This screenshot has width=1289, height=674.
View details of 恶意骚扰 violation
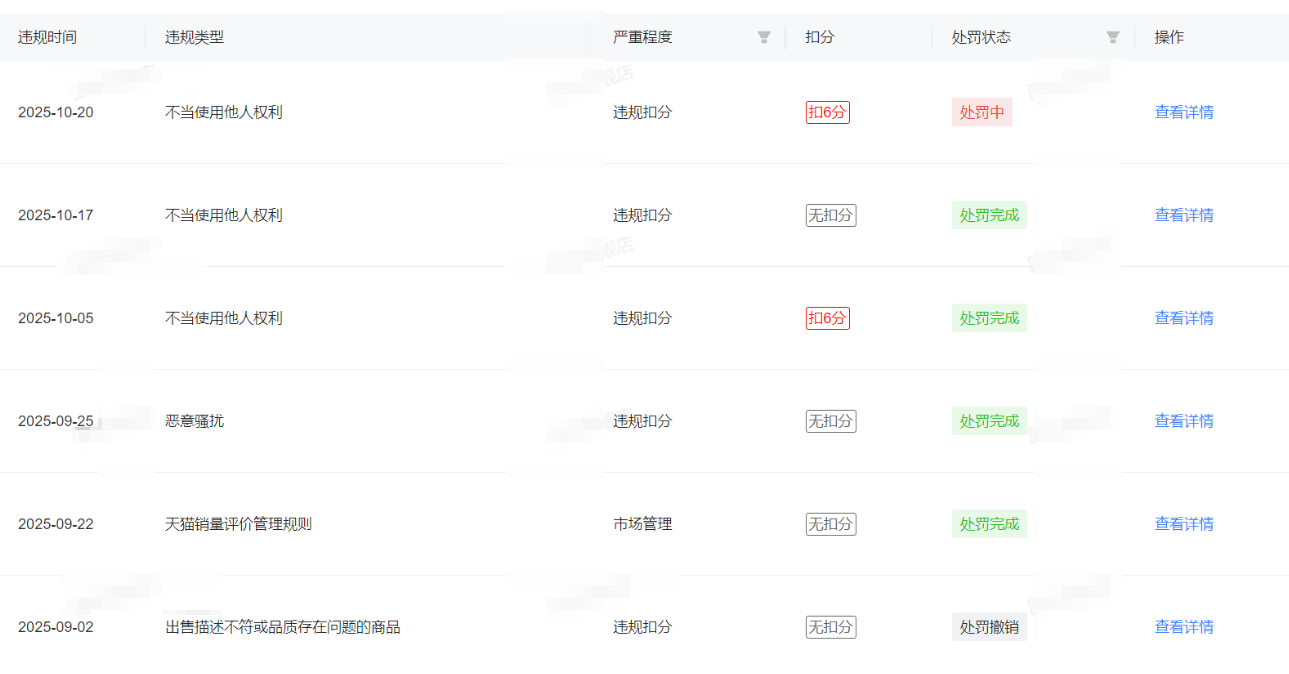tap(1184, 422)
